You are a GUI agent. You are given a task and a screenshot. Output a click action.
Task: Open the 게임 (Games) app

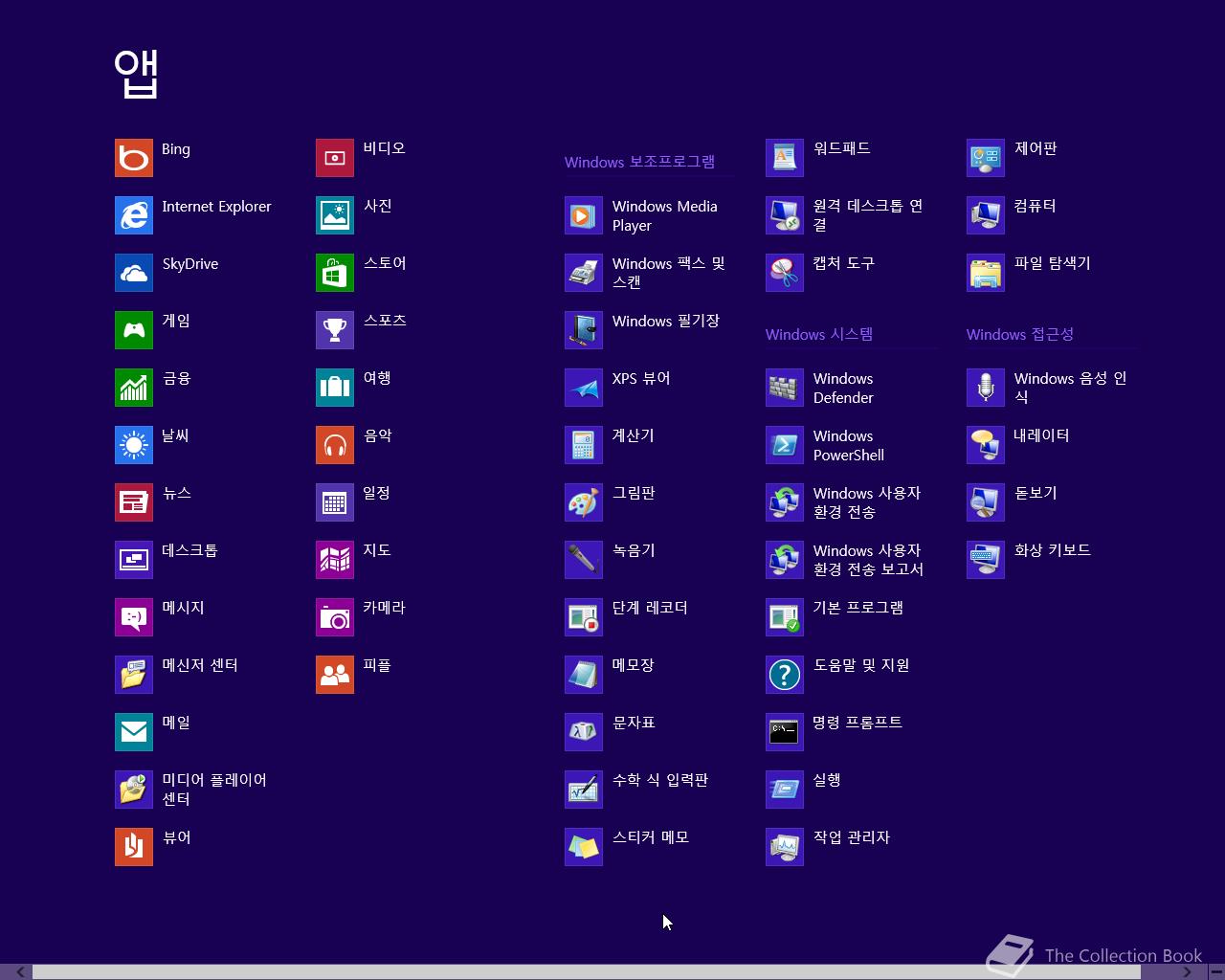[153, 330]
